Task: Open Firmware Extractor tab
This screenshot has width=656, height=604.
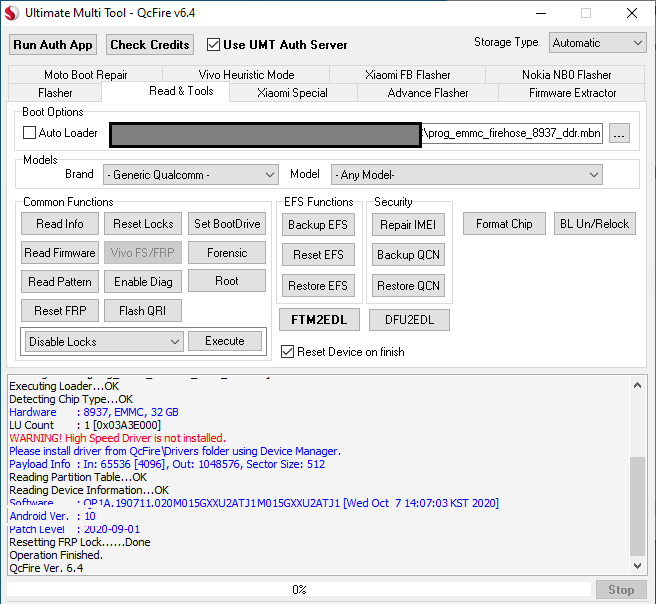Action: point(572,93)
